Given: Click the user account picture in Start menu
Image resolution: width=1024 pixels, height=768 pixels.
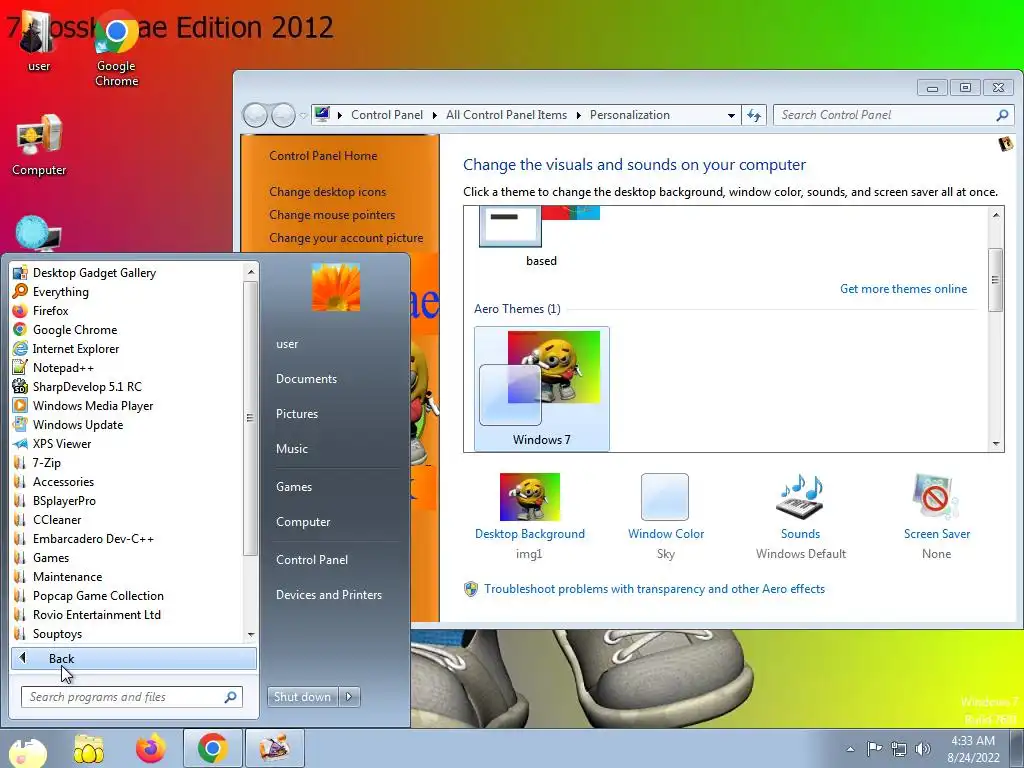Looking at the screenshot, I should point(336,287).
